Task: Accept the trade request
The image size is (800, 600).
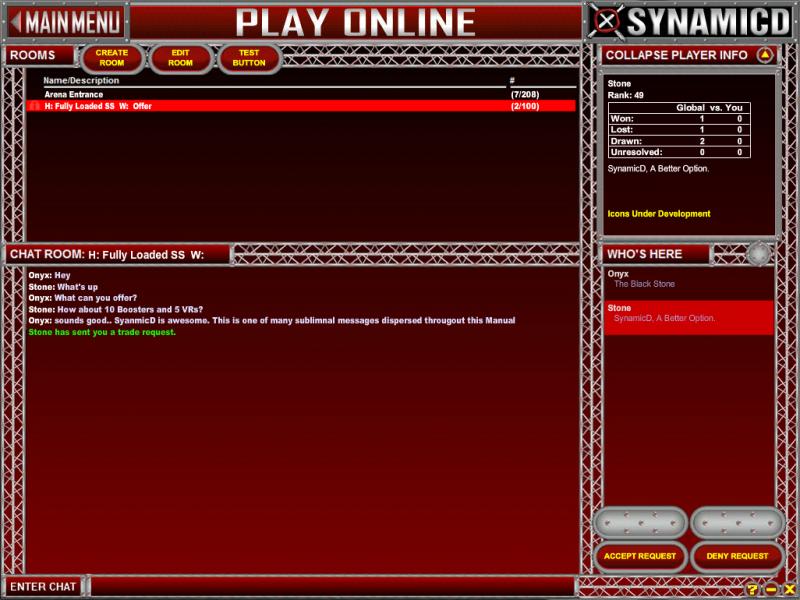Action: coord(640,556)
